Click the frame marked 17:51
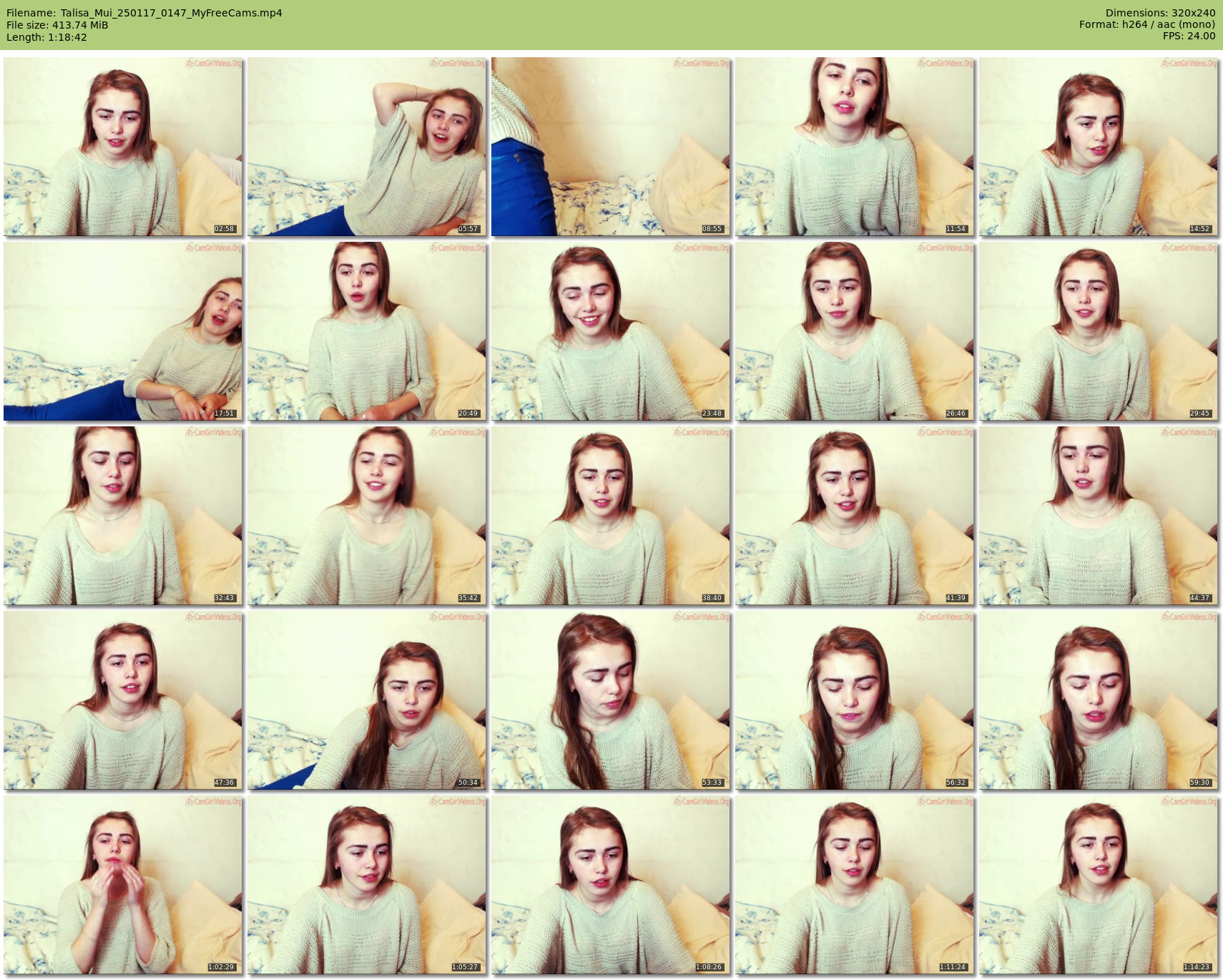The width and height of the screenshot is (1223, 980). pyautogui.click(x=123, y=331)
